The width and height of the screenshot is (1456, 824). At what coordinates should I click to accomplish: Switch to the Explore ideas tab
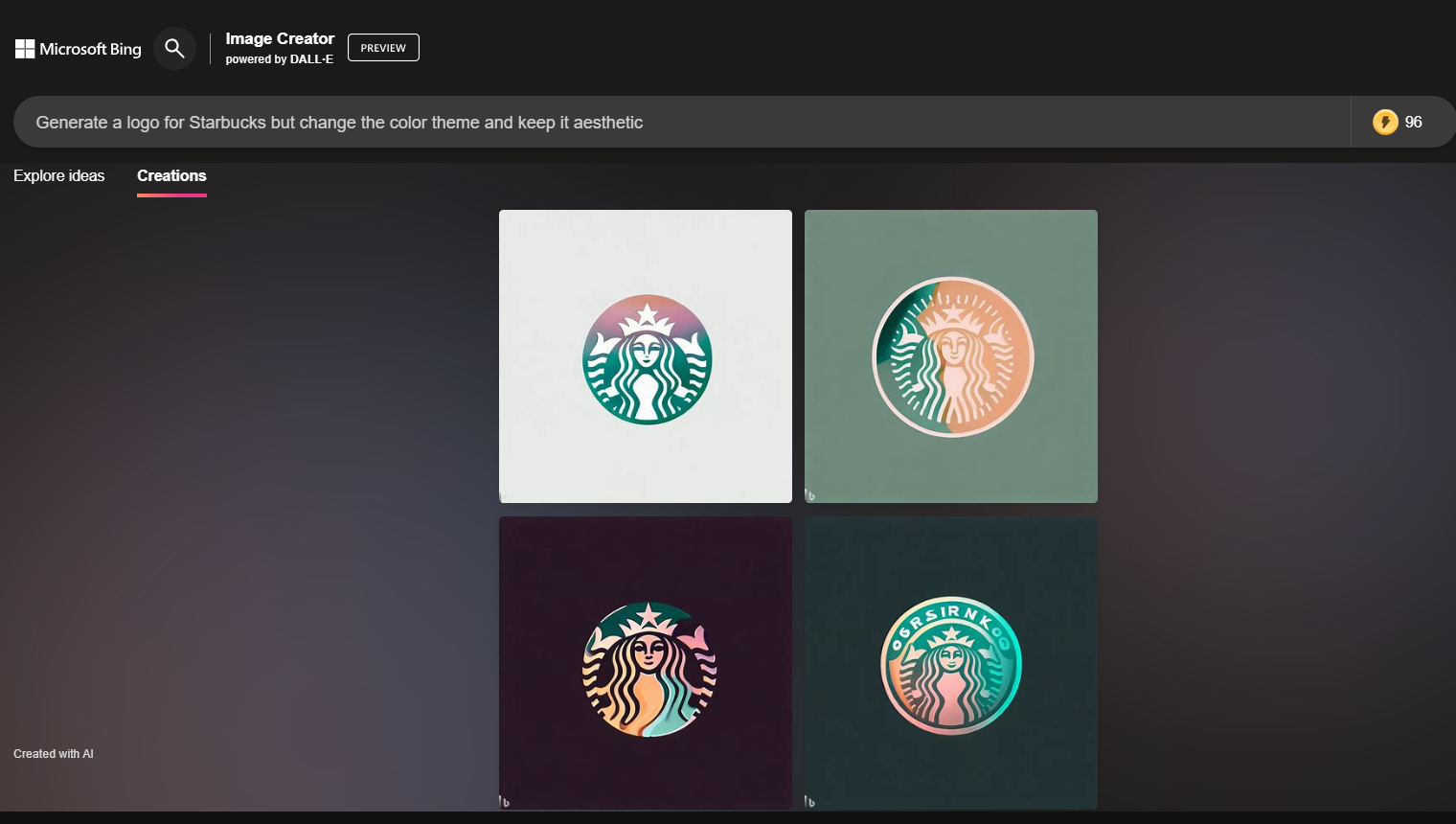(x=59, y=176)
